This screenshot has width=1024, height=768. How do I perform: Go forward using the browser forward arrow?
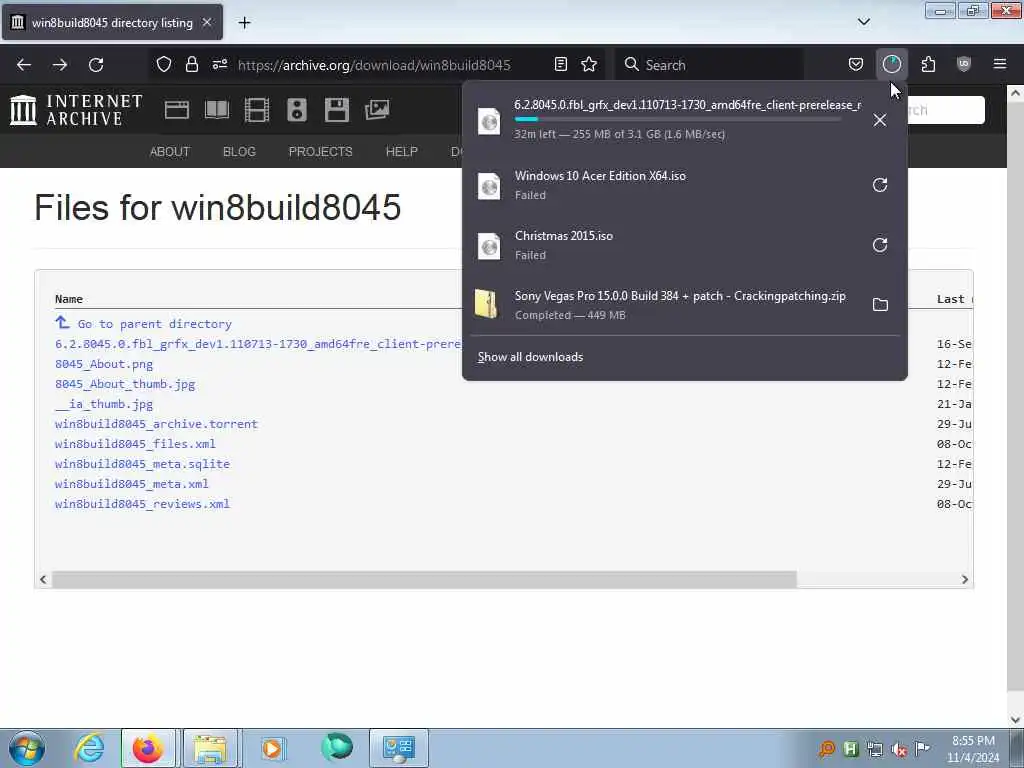[60, 65]
